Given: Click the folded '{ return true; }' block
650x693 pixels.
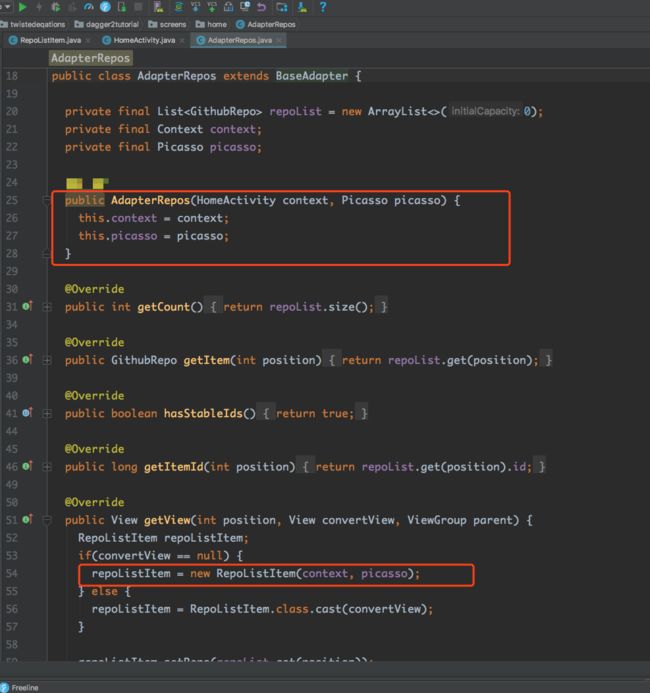Looking at the screenshot, I should coord(312,413).
